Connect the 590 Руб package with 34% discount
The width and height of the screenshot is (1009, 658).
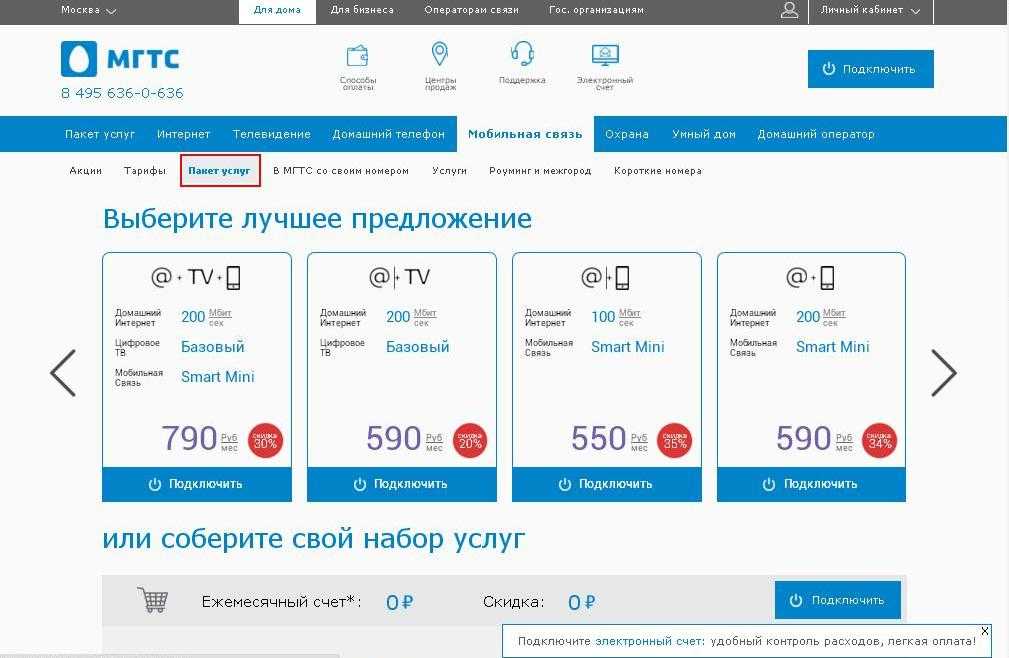[x=811, y=484]
